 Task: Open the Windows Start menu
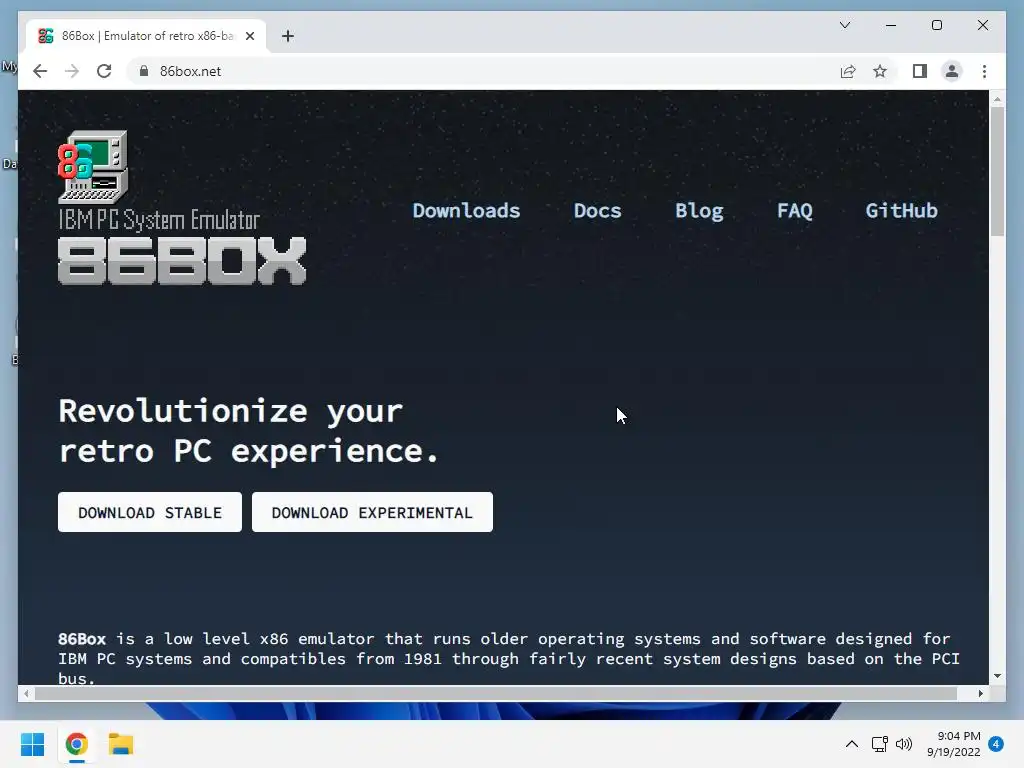[33, 744]
